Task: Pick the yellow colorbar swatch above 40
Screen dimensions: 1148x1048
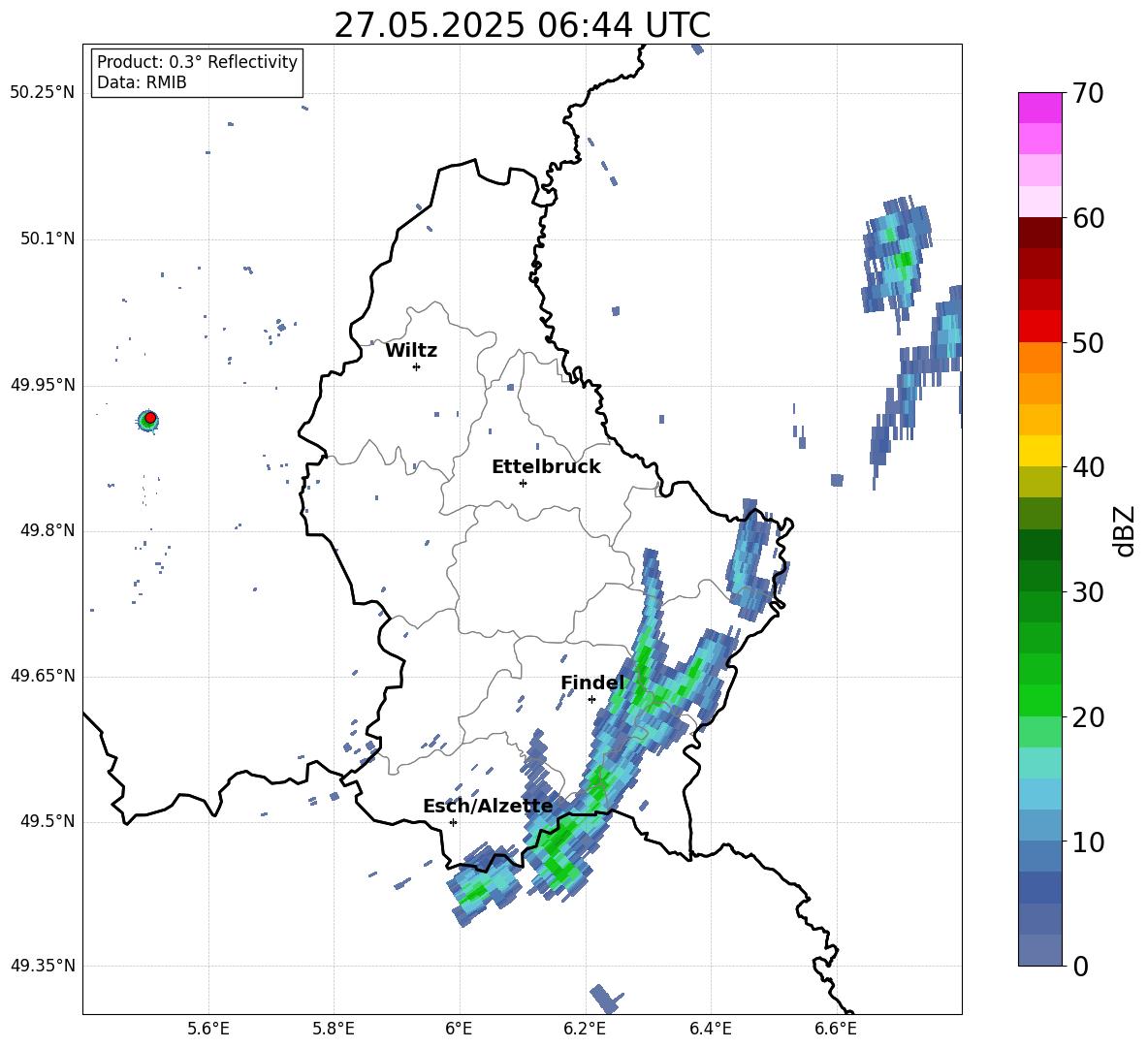Action: 1039,451
